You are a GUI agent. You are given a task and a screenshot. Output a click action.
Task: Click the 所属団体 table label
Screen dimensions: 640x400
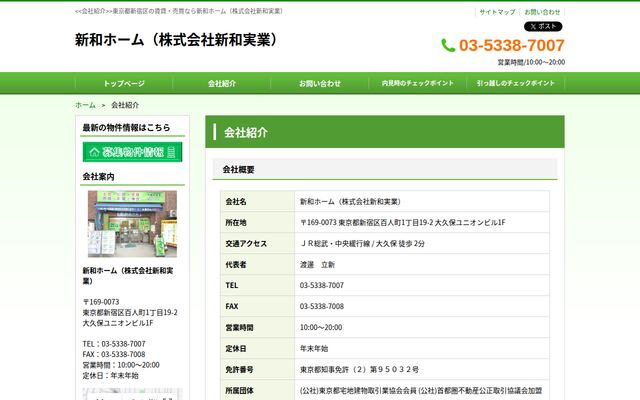(239, 391)
